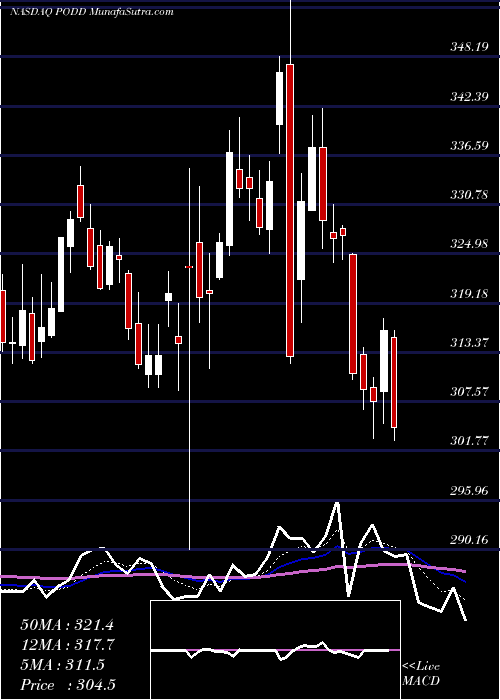Click the 348.19 price axis label

point(470,47)
